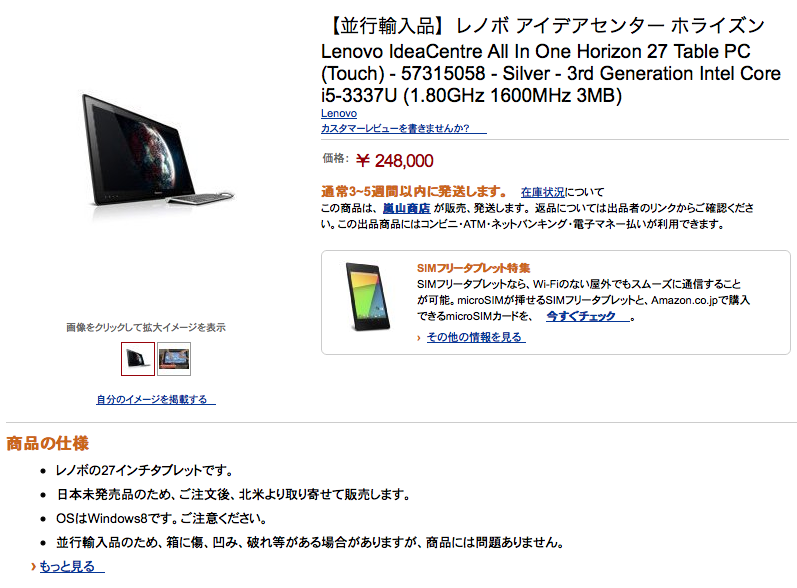The width and height of the screenshot is (797, 588).
Task: Open the Lenovo brand link
Action: click(x=339, y=113)
